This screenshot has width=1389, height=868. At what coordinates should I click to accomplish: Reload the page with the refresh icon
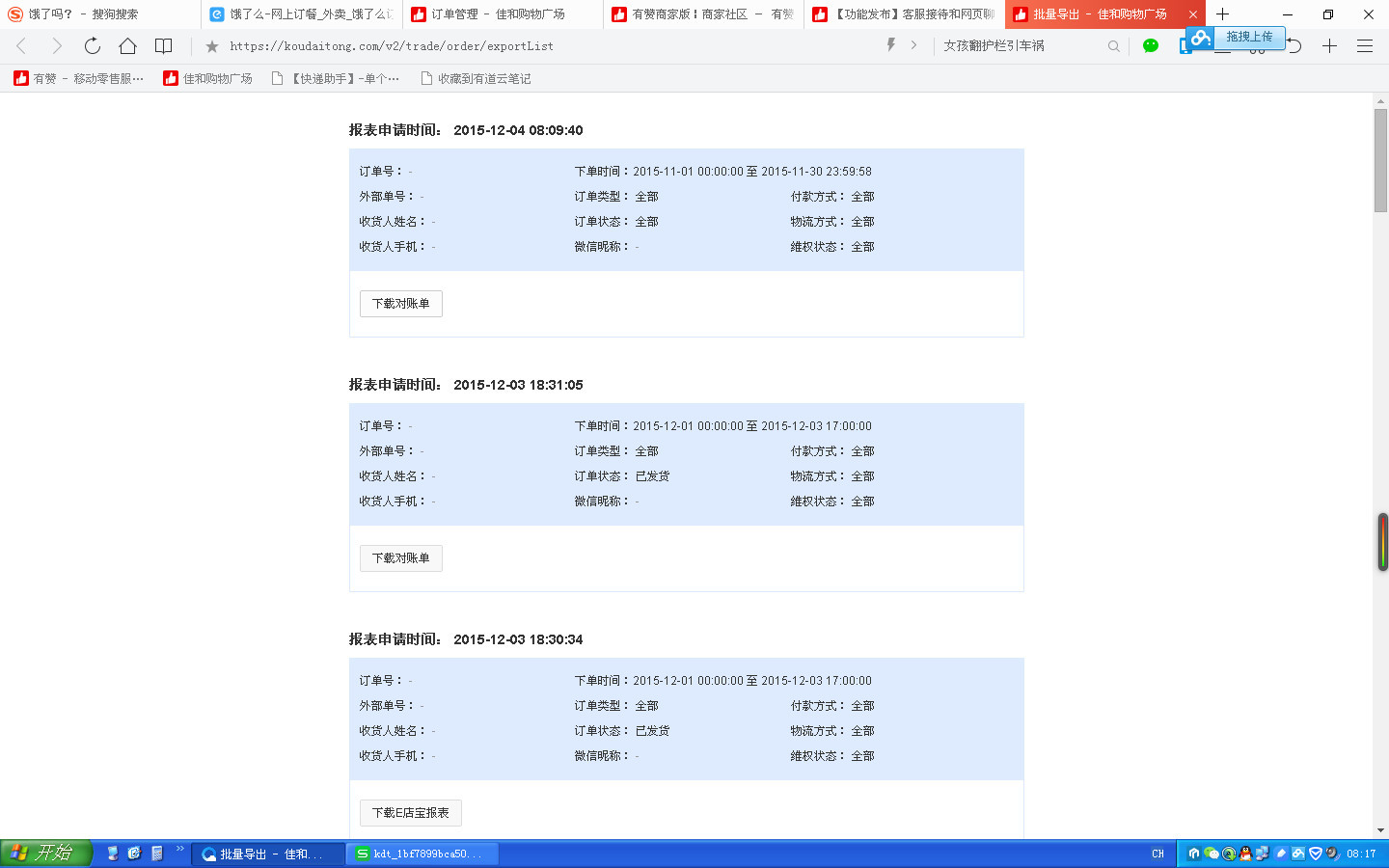[x=92, y=45]
